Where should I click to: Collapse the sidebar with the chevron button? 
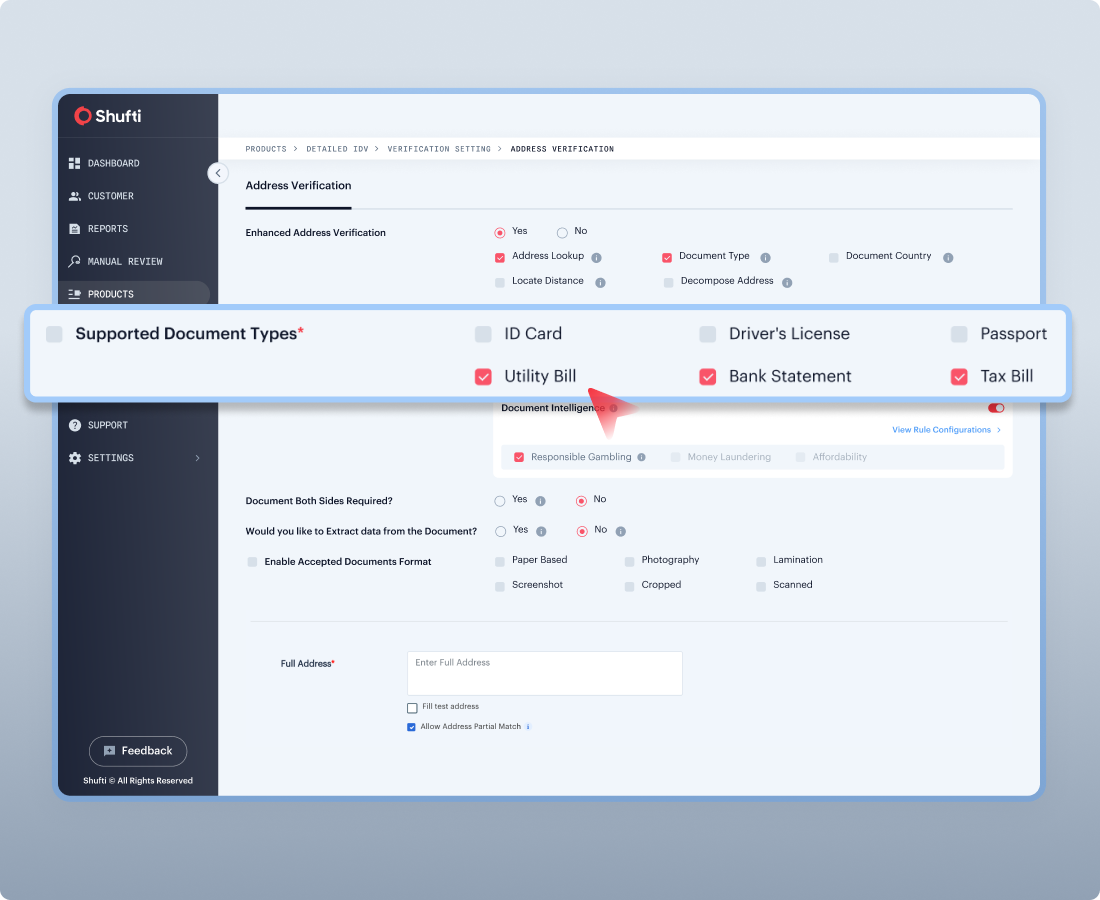click(x=218, y=173)
